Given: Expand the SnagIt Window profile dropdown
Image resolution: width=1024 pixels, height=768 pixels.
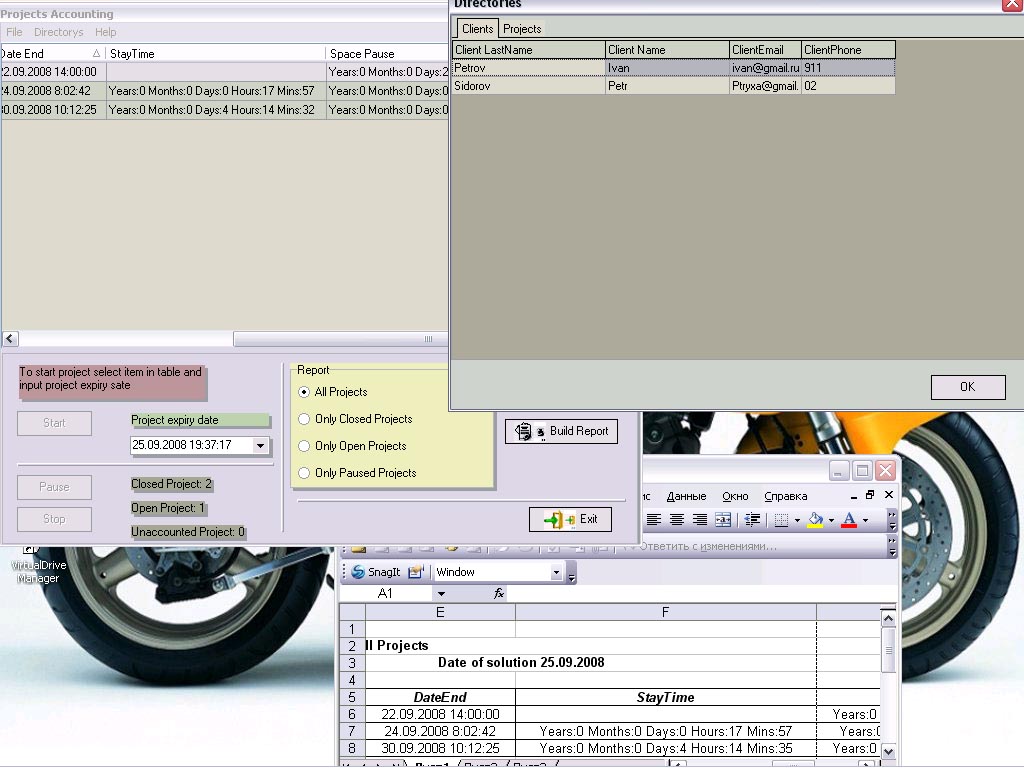Looking at the screenshot, I should [x=556, y=572].
